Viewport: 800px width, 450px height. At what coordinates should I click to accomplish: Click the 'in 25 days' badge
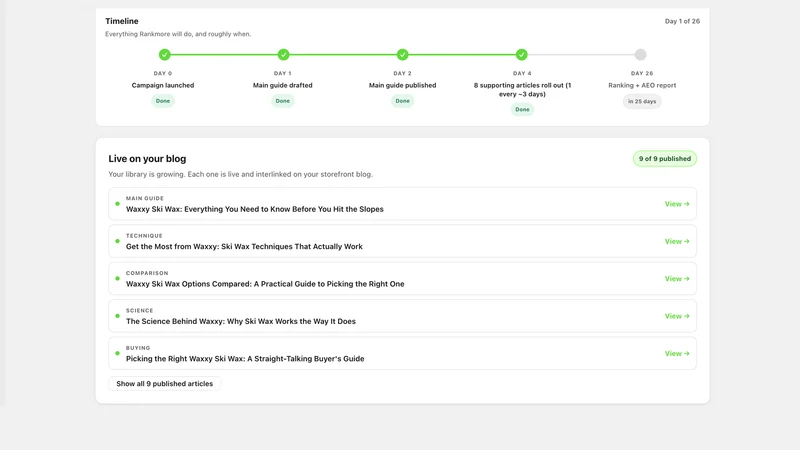point(642,102)
